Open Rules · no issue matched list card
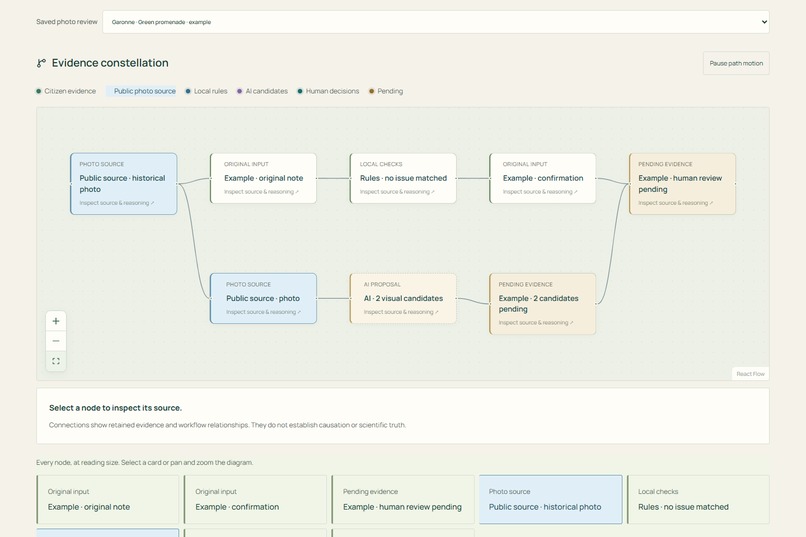Image resolution: width=806 pixels, height=537 pixels. 698,499
